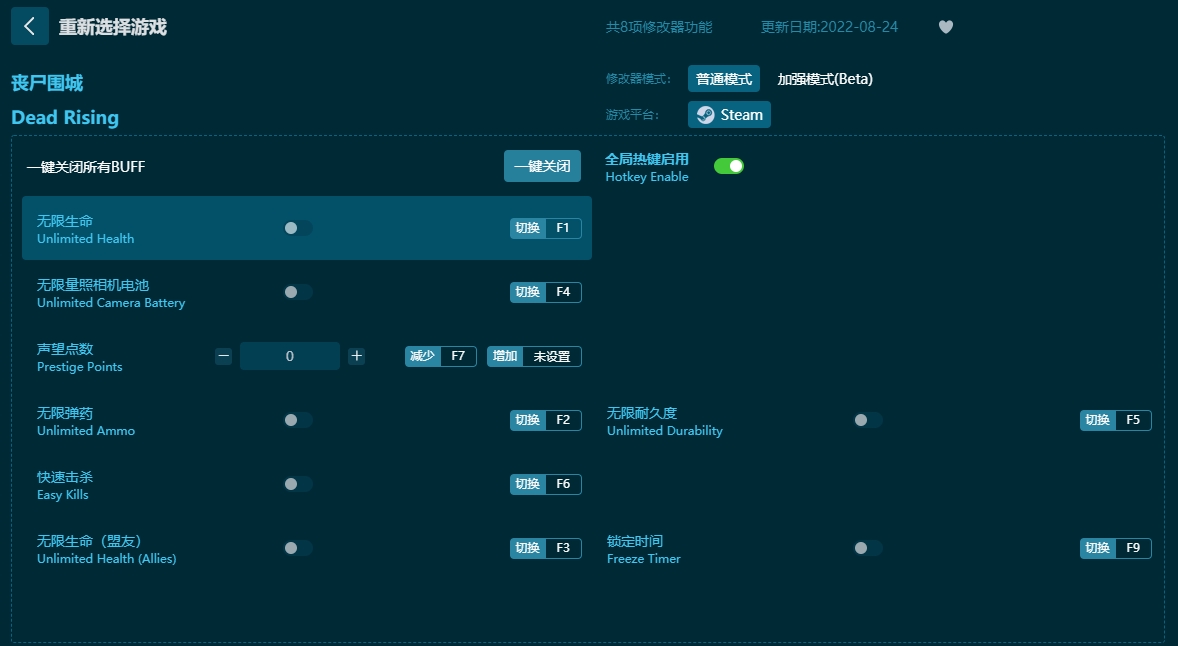Click the 更新日期:2022-08-24 text

pos(829,27)
